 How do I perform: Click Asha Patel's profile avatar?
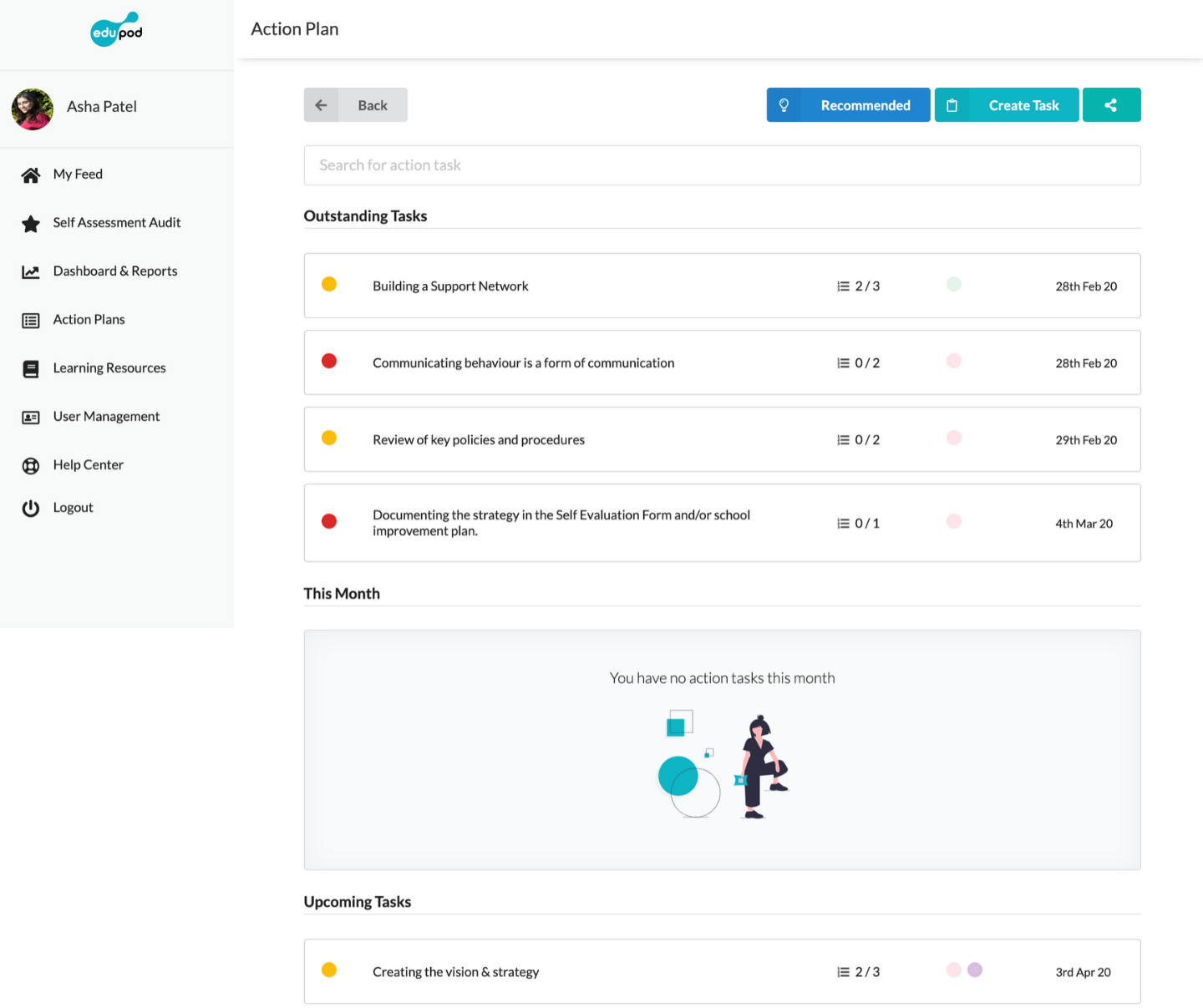33,109
